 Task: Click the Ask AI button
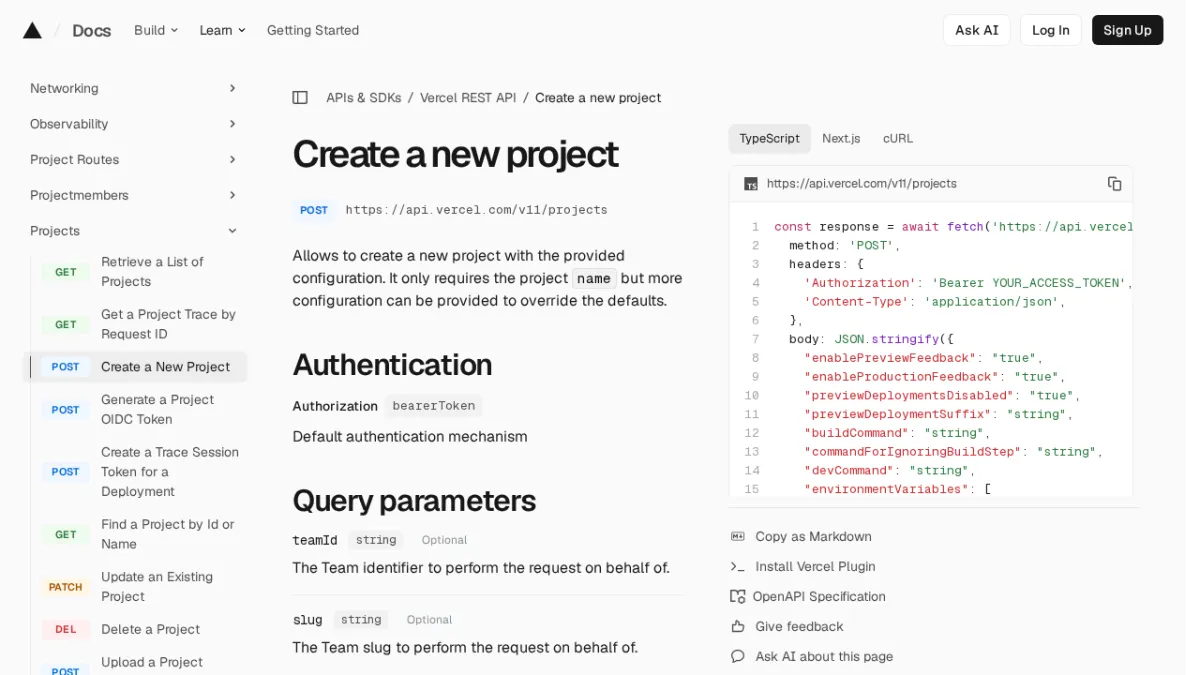977,30
